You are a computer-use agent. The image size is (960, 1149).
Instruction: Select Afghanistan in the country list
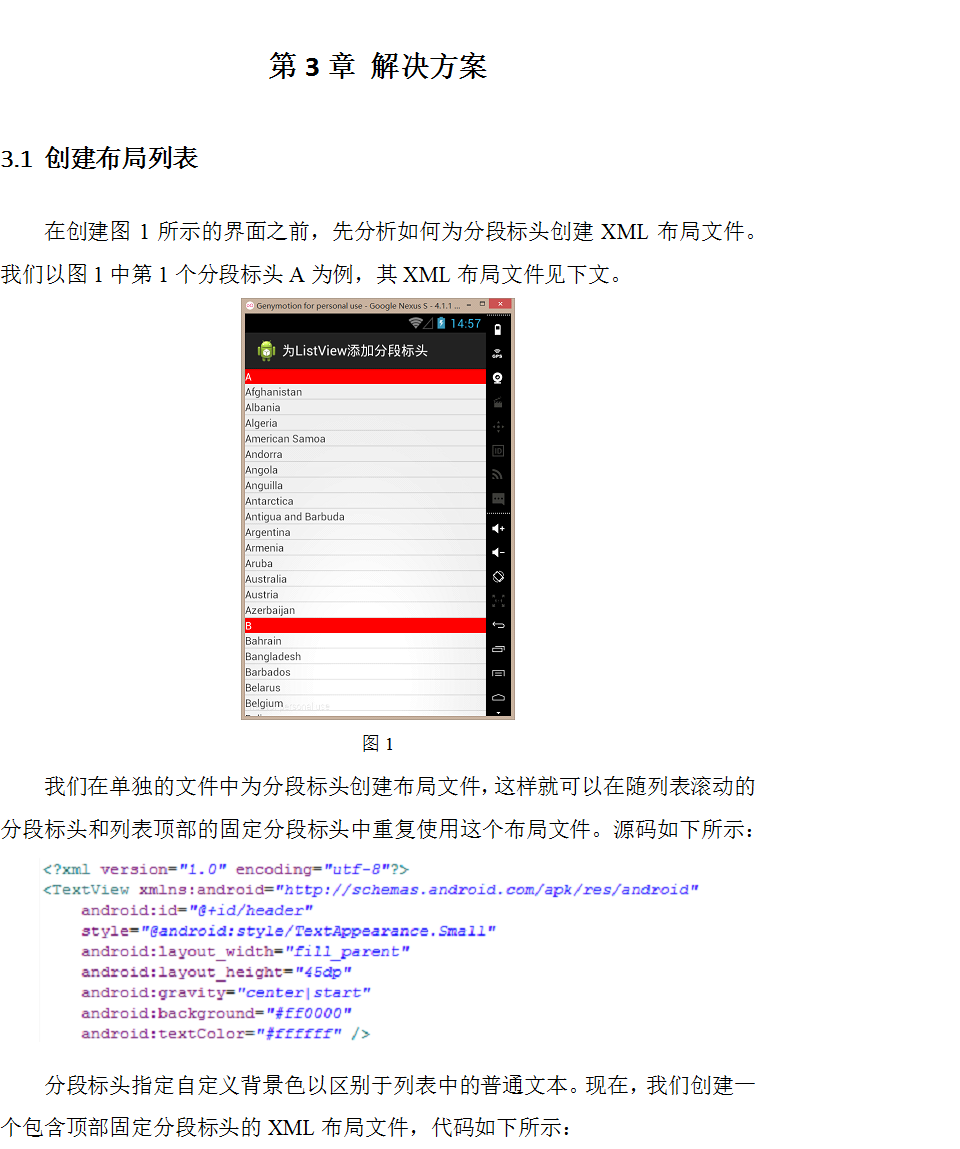pos(273,392)
